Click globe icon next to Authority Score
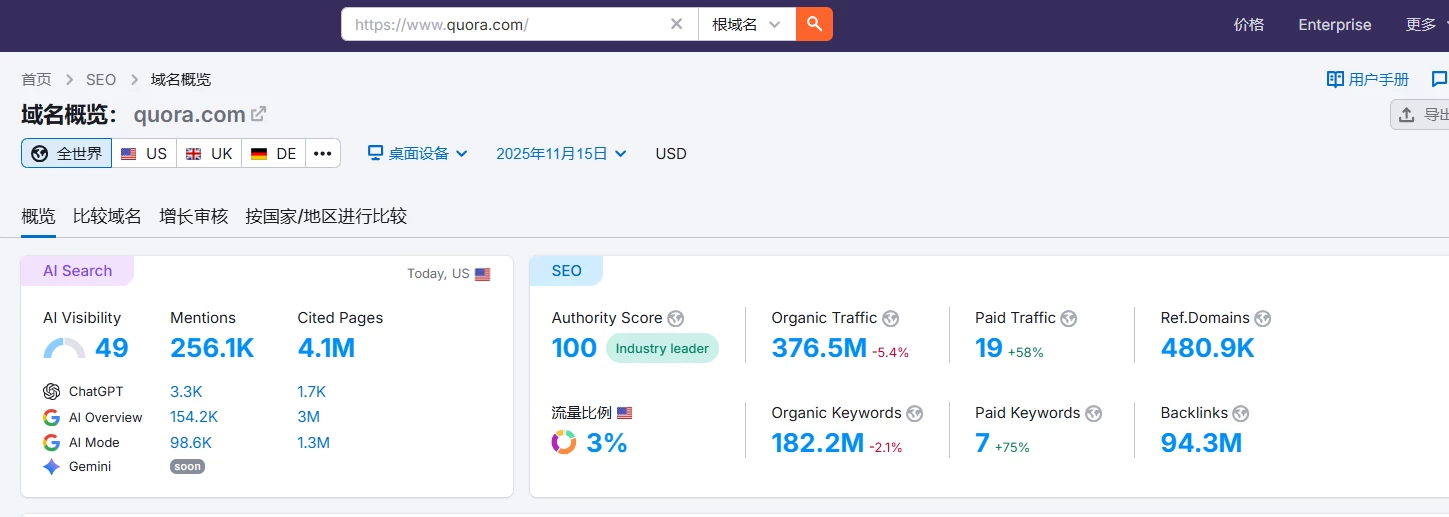The height and width of the screenshot is (517, 1449). click(676, 318)
